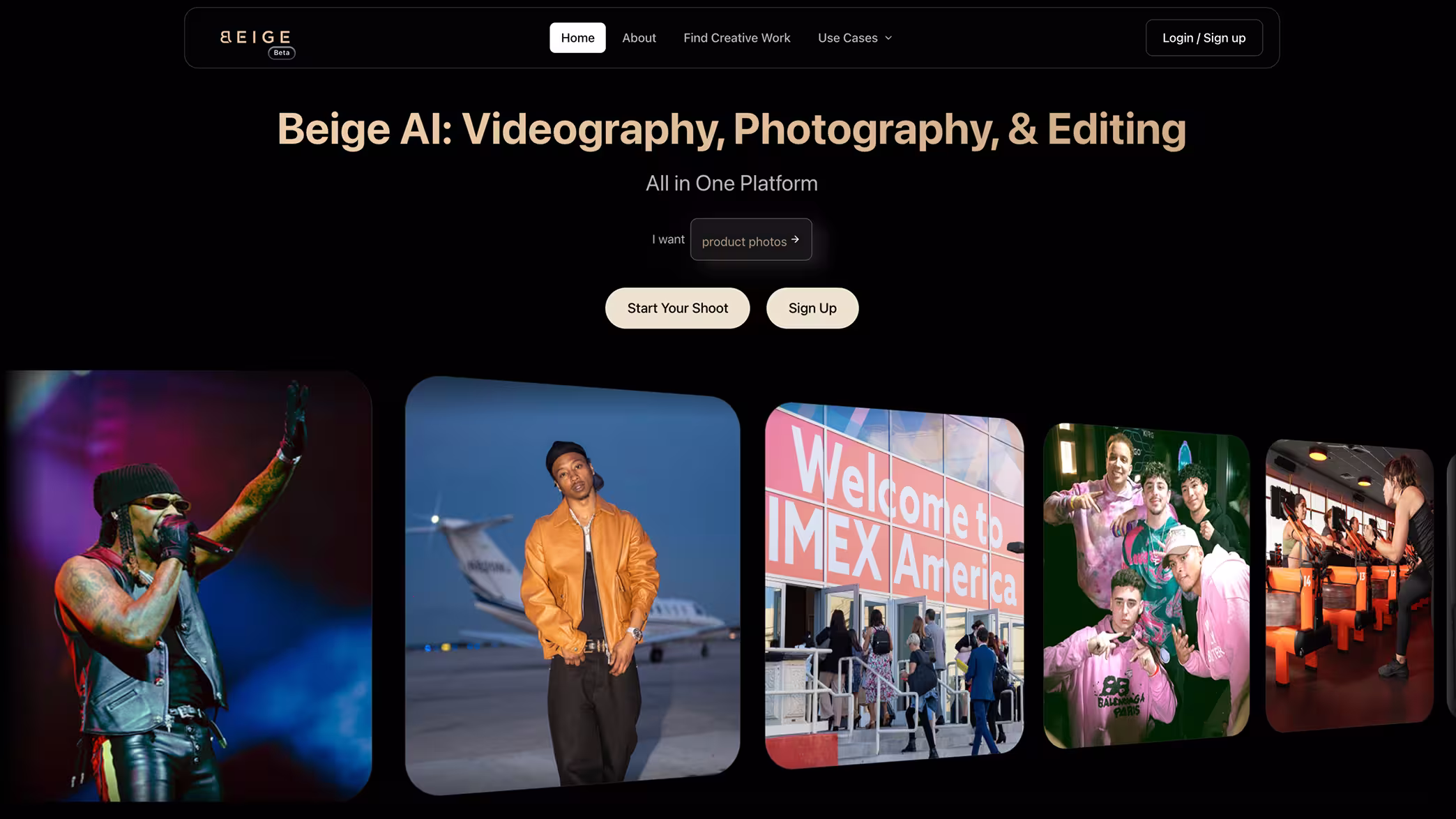Go to the About page
1456x819 pixels.
[639, 38]
